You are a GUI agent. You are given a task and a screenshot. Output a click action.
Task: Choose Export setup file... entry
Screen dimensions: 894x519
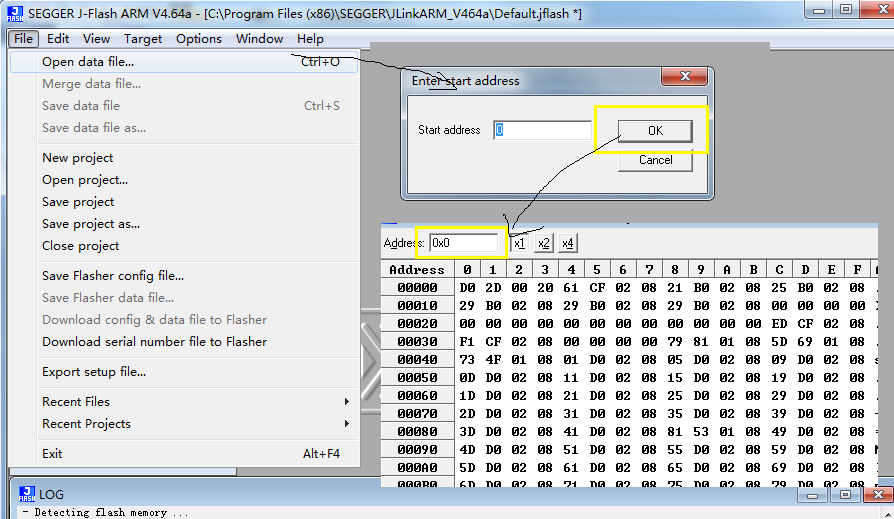click(x=184, y=372)
